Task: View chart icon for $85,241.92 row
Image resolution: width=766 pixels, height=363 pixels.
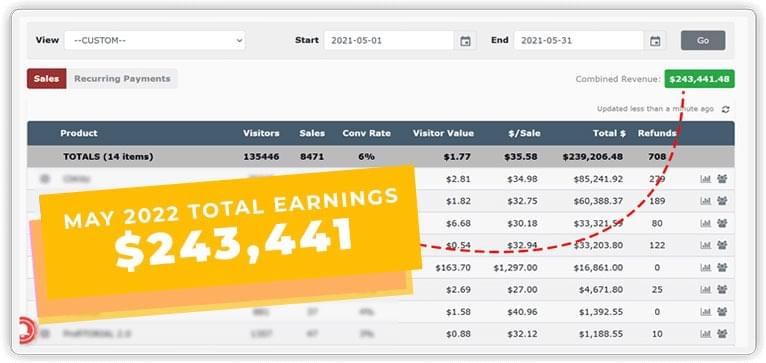Action: point(705,179)
